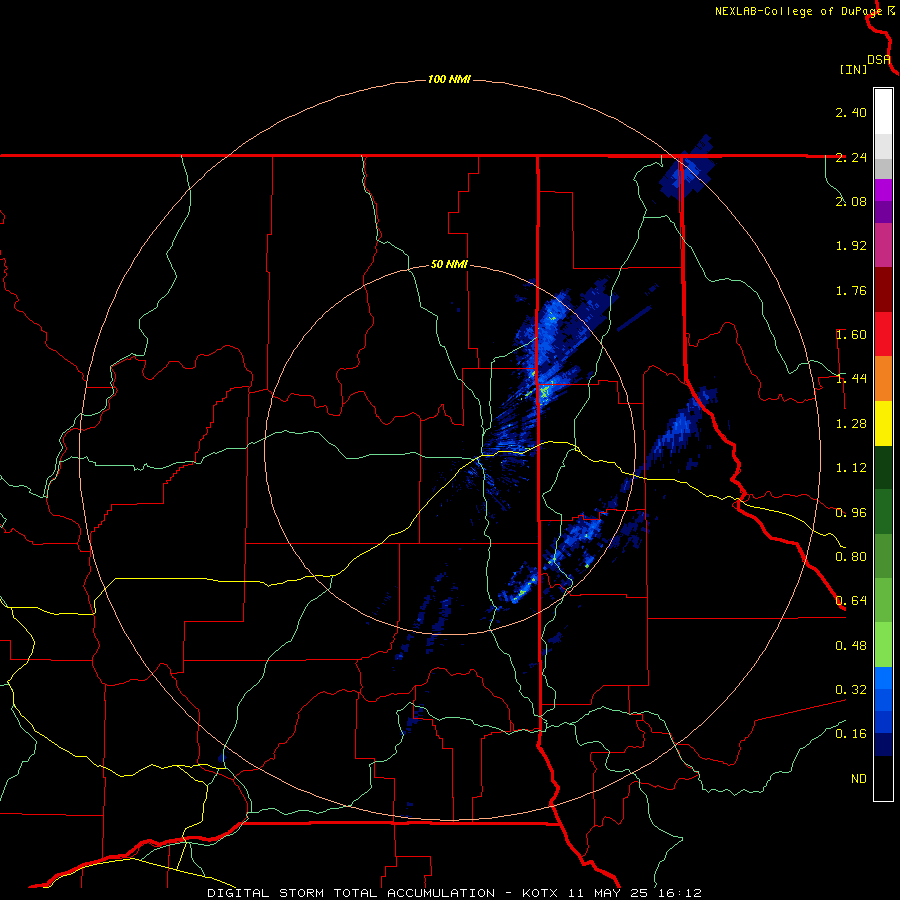900x900 pixels.
Task: Select the bright red legend swatch near 1.60
Action: 883,334
